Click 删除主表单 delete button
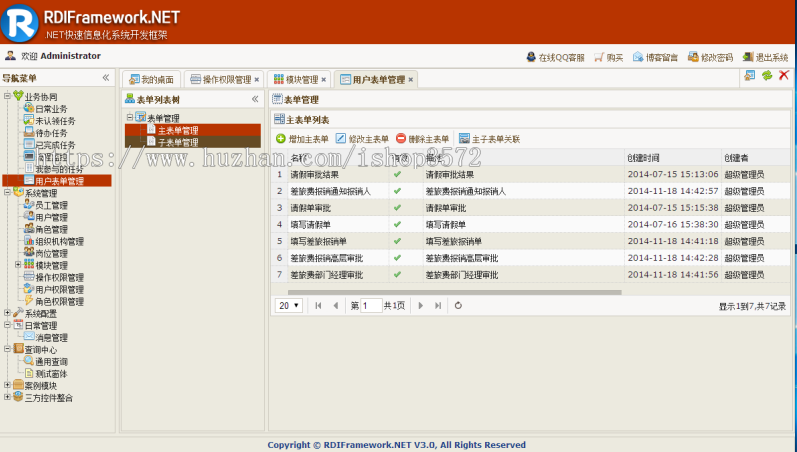The image size is (797, 452). [x=422, y=139]
